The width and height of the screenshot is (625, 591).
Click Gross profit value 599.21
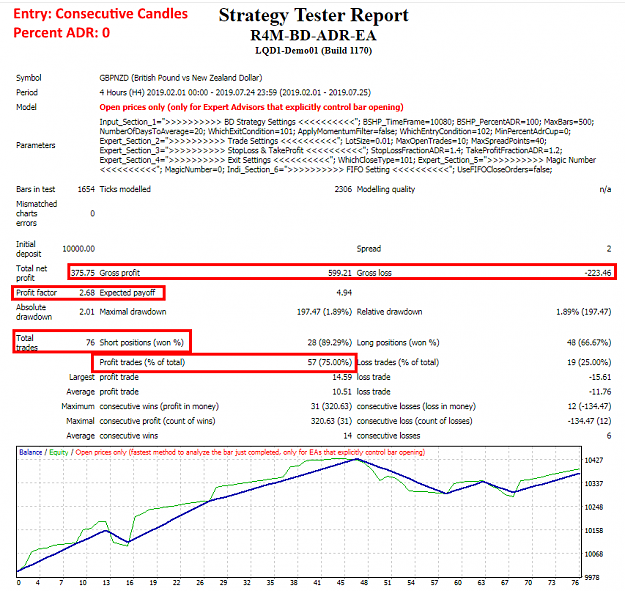tap(340, 273)
